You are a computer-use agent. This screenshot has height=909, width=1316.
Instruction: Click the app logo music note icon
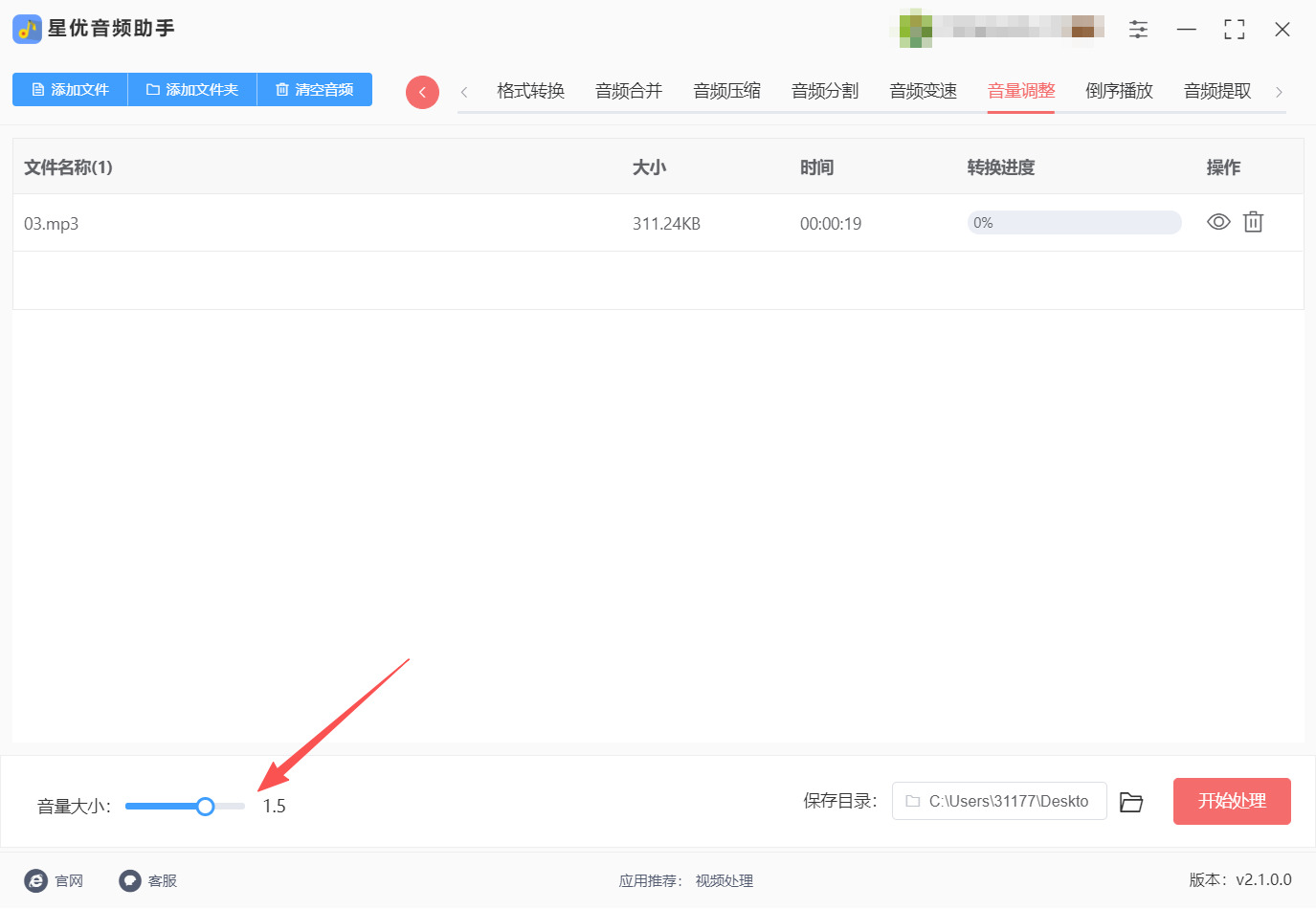26,29
